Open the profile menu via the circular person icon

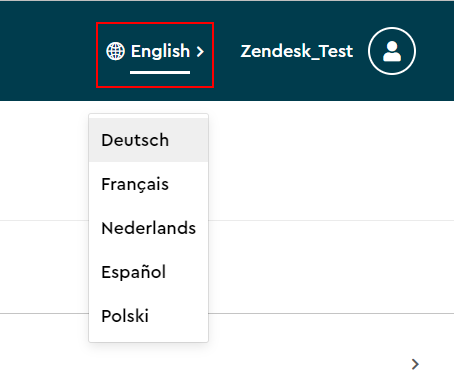[x=392, y=51]
